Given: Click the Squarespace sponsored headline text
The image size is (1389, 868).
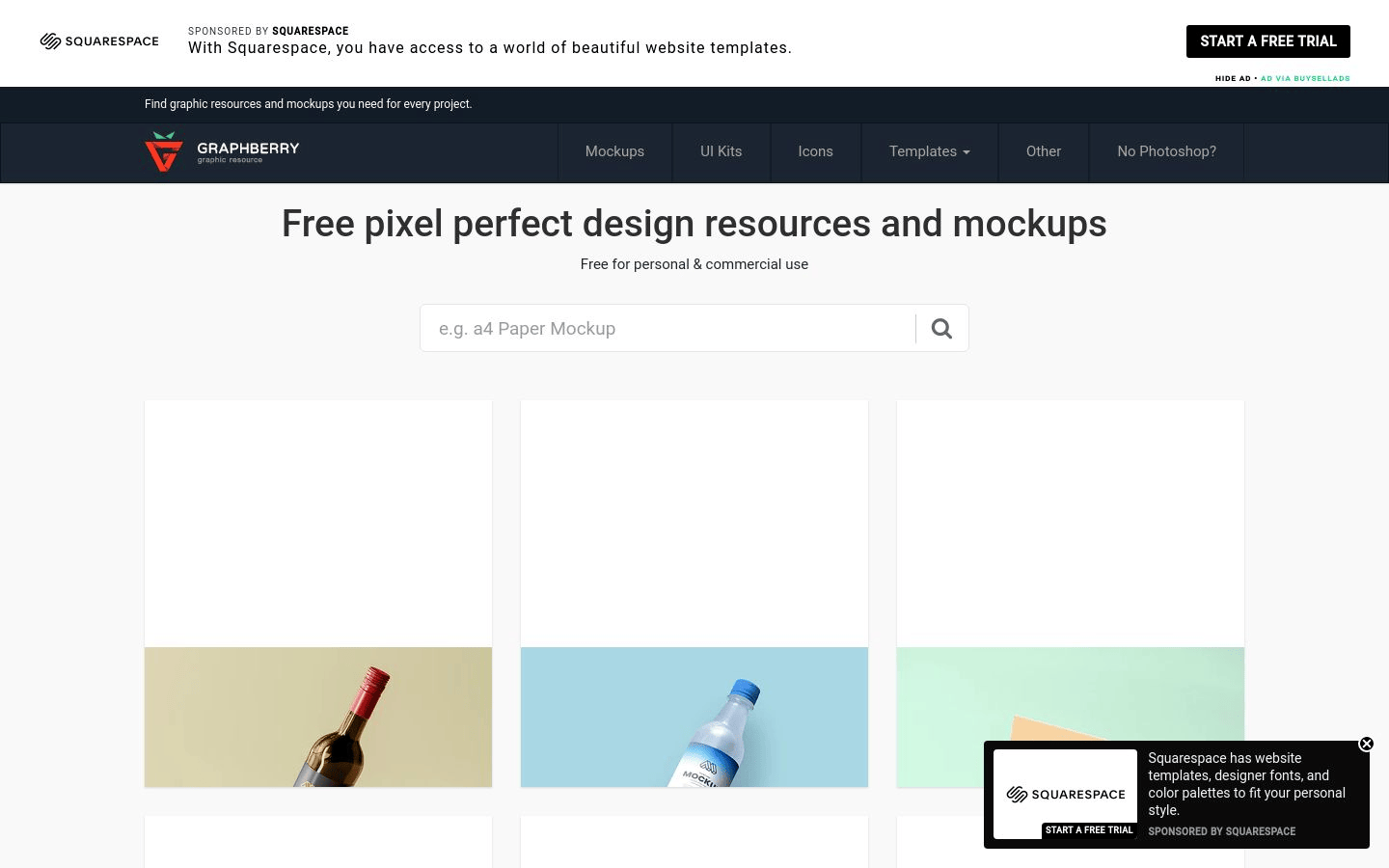Looking at the screenshot, I should pyautogui.click(x=489, y=48).
